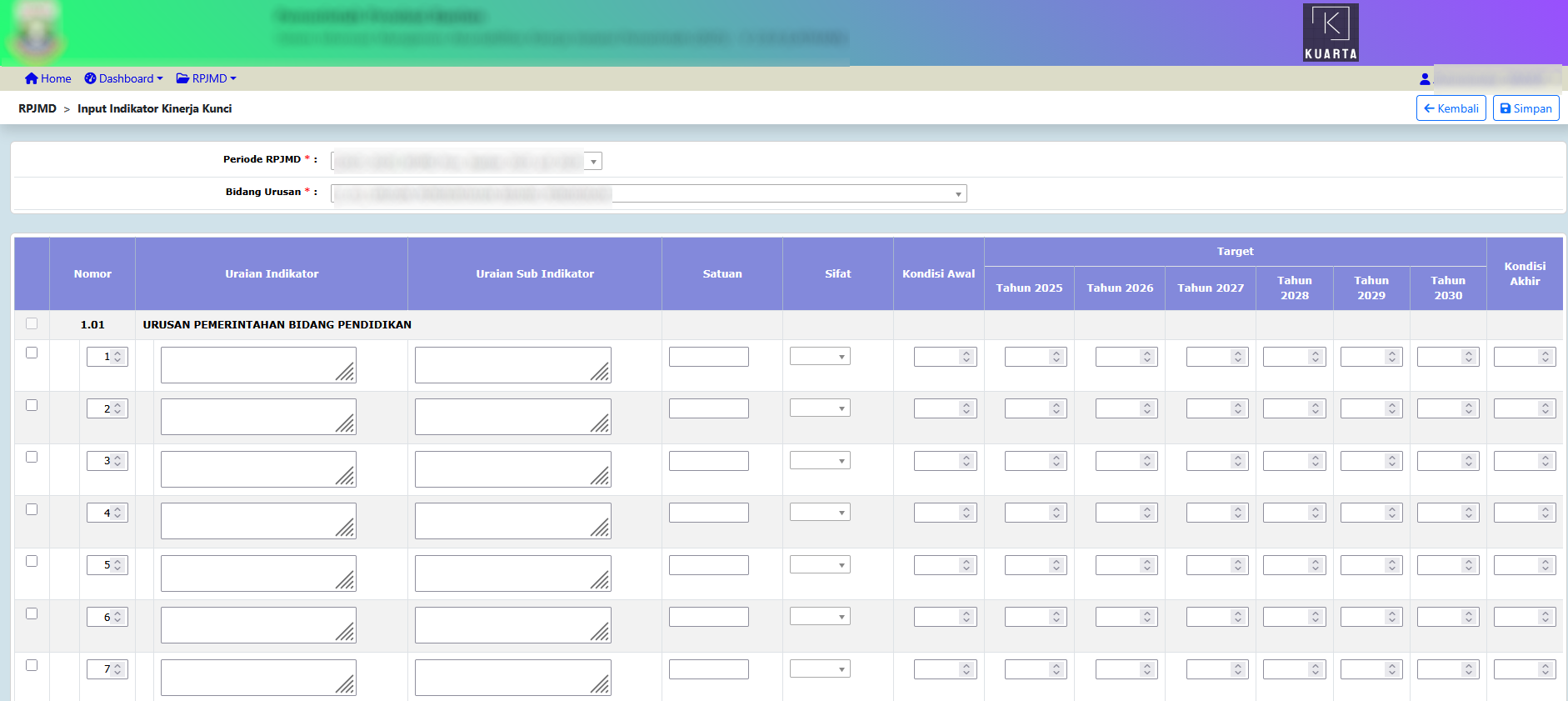Viewport: 1568px width, 701px height.
Task: Click the RPJMD breadcrumb link
Action: pyautogui.click(x=37, y=108)
